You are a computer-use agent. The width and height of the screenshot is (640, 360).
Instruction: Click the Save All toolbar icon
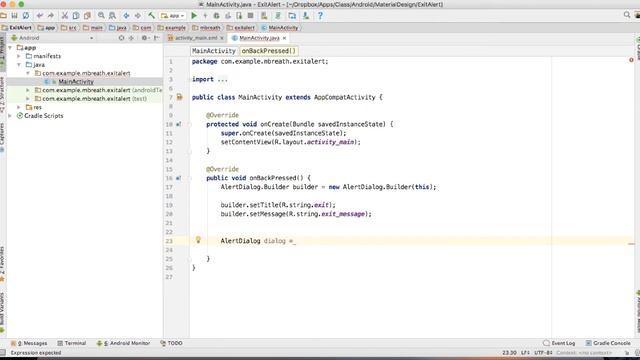[14, 16]
